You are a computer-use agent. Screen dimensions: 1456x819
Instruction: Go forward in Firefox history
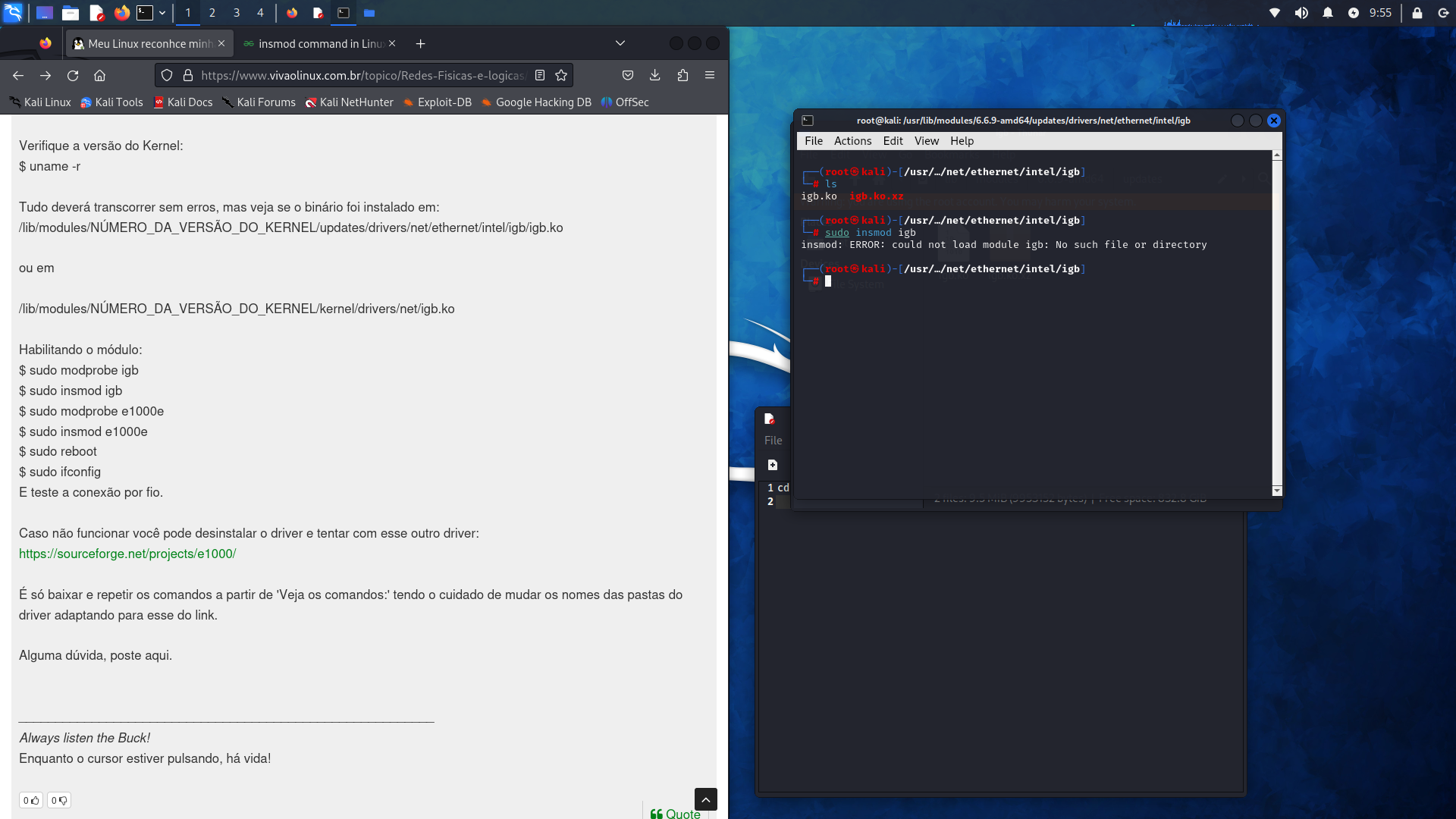(45, 75)
